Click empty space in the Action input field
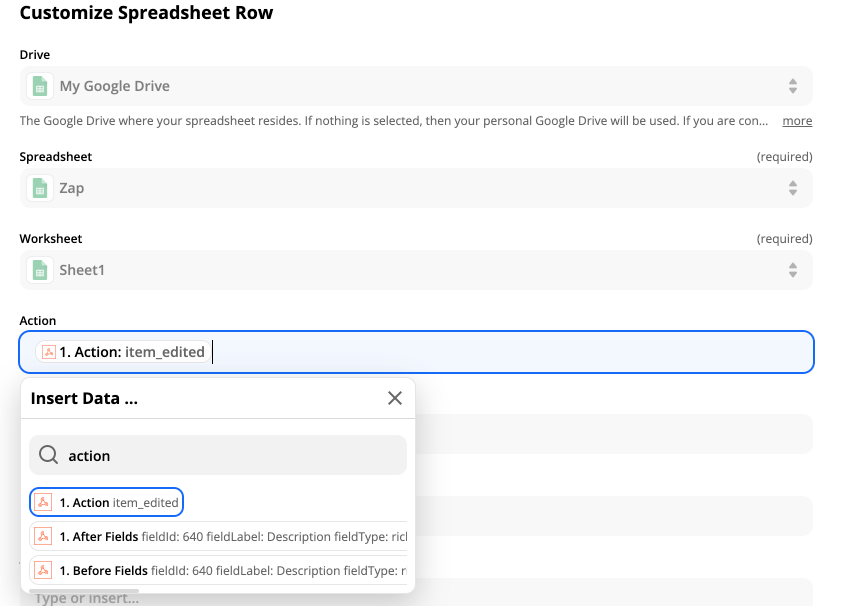The width and height of the screenshot is (854, 606). pyautogui.click(x=500, y=352)
